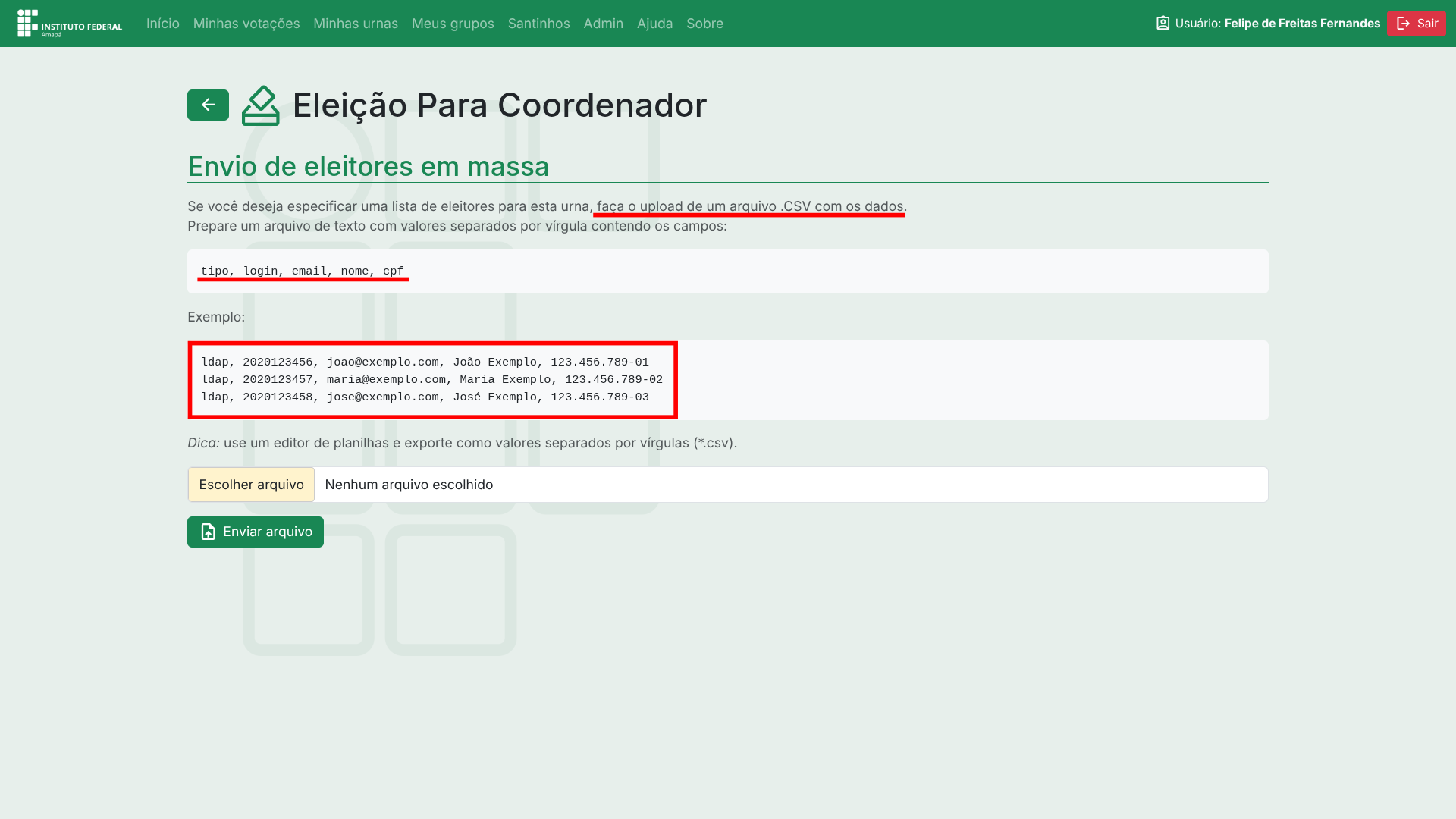Click the user badge icon
This screenshot has height=819, width=1456.
pyautogui.click(x=1163, y=23)
